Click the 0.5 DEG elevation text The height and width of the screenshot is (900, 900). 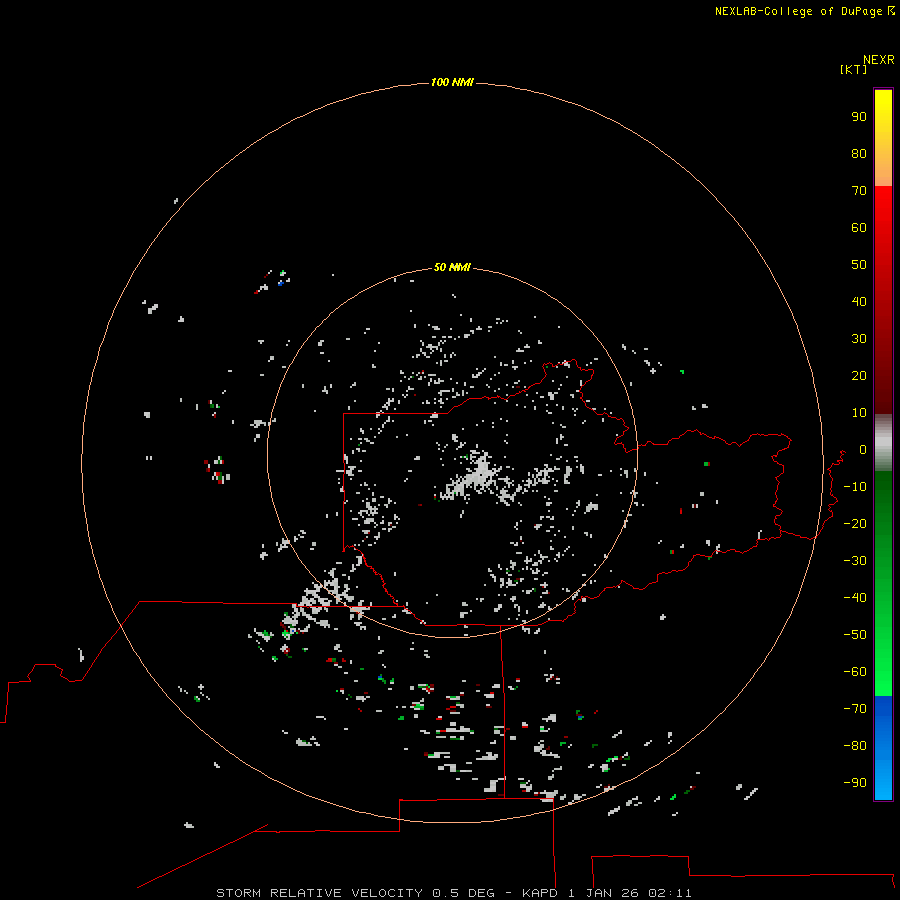tap(463, 893)
